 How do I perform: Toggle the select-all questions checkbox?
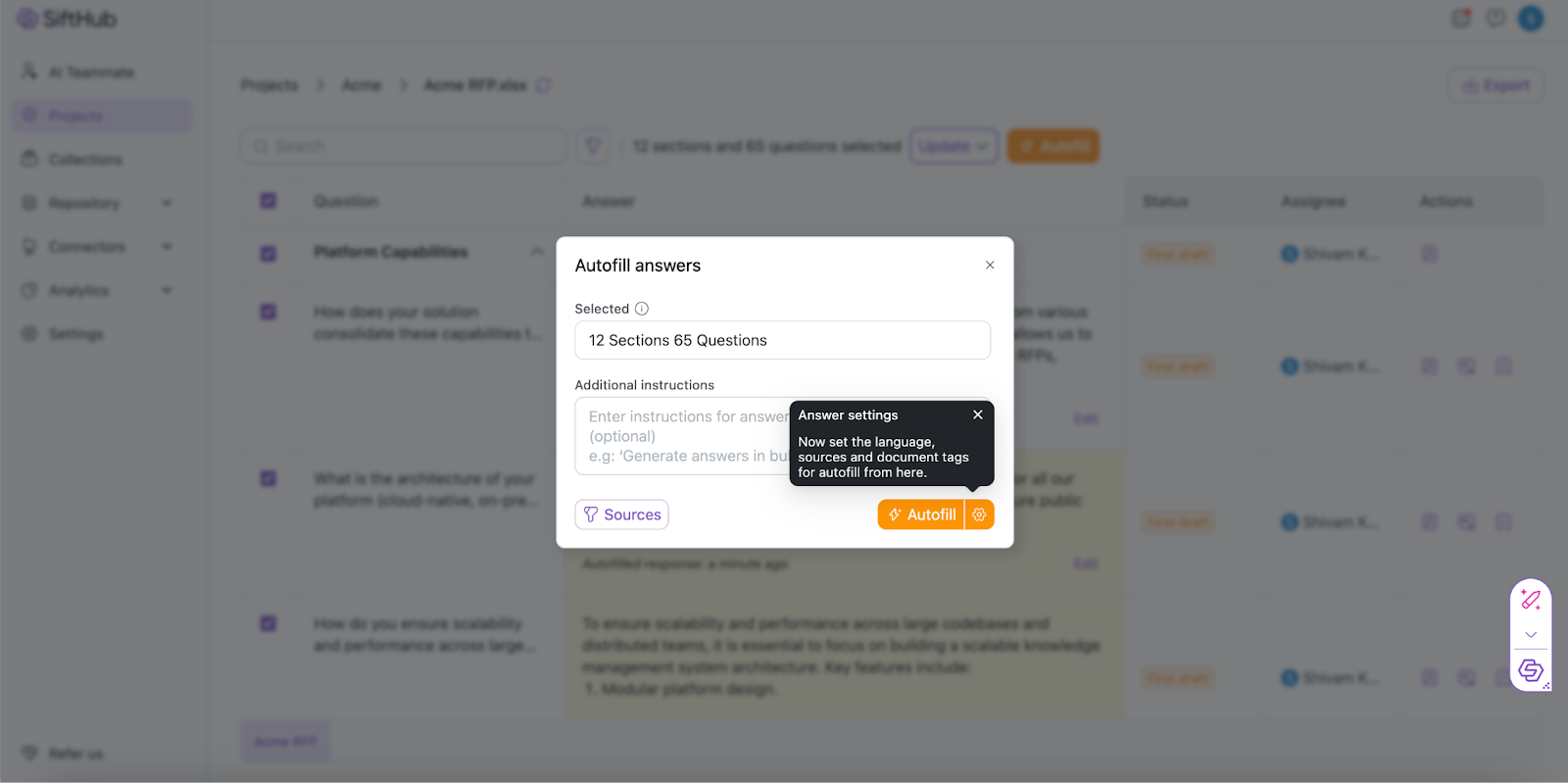[269, 201]
